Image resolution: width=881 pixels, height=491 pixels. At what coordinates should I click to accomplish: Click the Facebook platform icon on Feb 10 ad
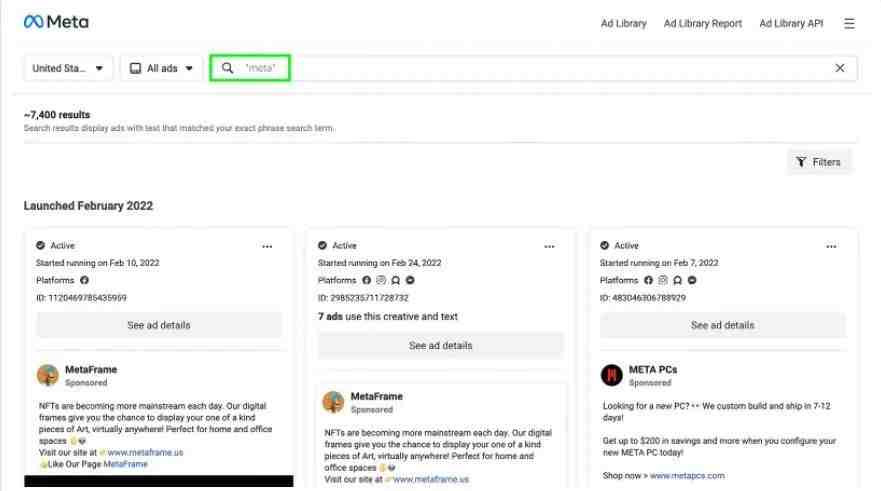pos(84,280)
